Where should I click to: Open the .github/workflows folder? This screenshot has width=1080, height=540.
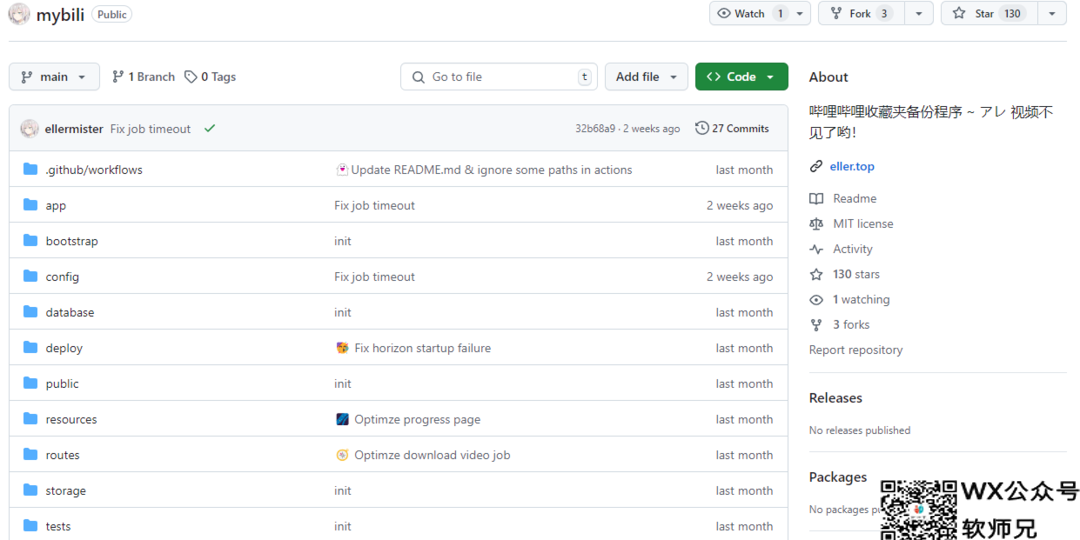94,169
